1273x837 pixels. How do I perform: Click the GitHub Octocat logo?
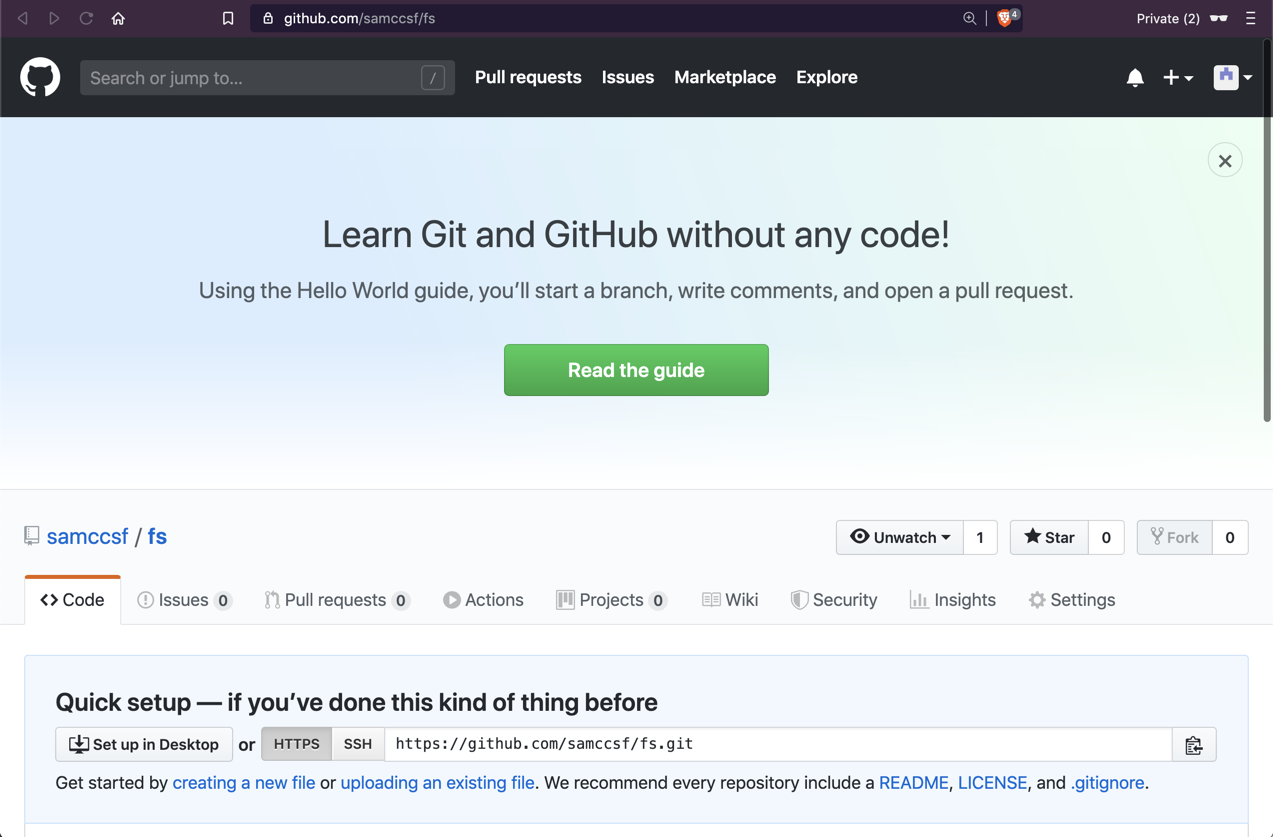coord(40,77)
